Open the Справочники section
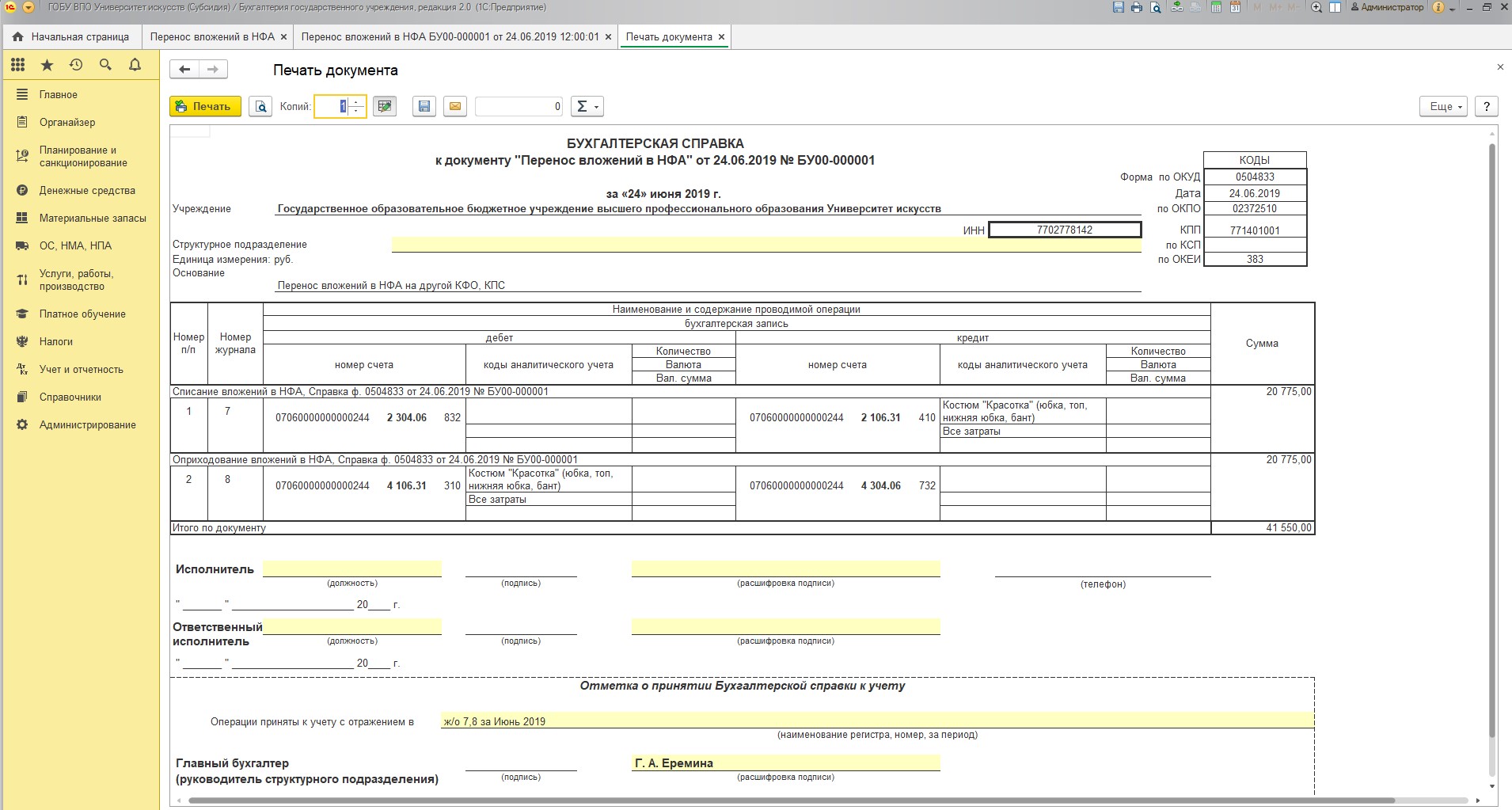 pyautogui.click(x=79, y=397)
